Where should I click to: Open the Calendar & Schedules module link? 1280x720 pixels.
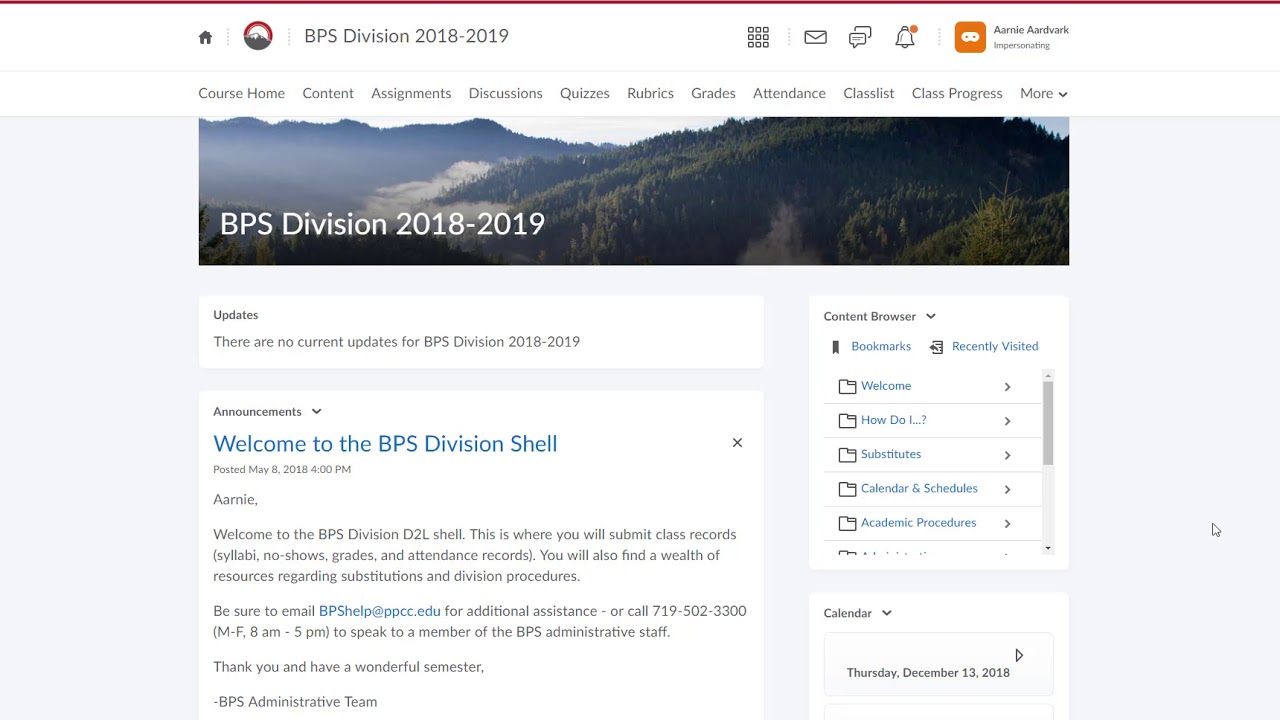pos(919,488)
